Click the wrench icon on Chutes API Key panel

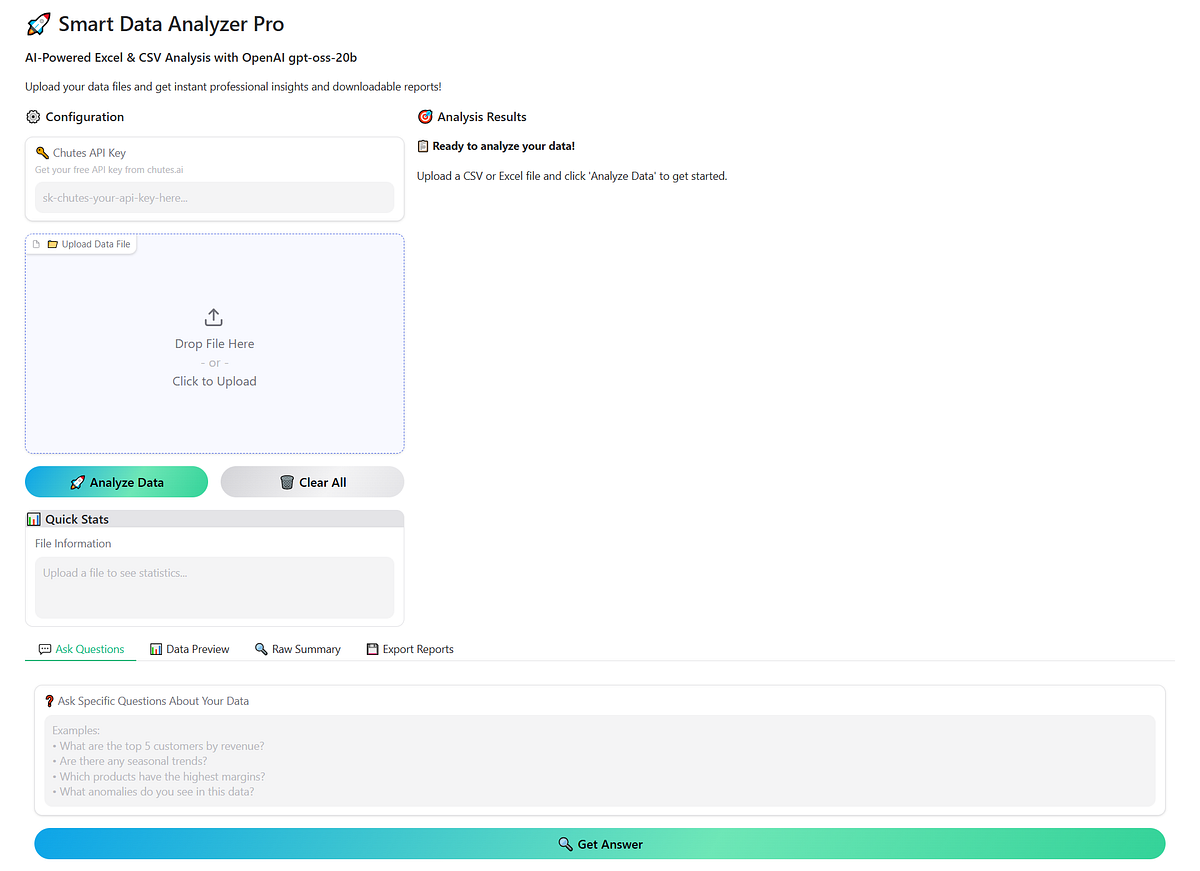coord(42,152)
